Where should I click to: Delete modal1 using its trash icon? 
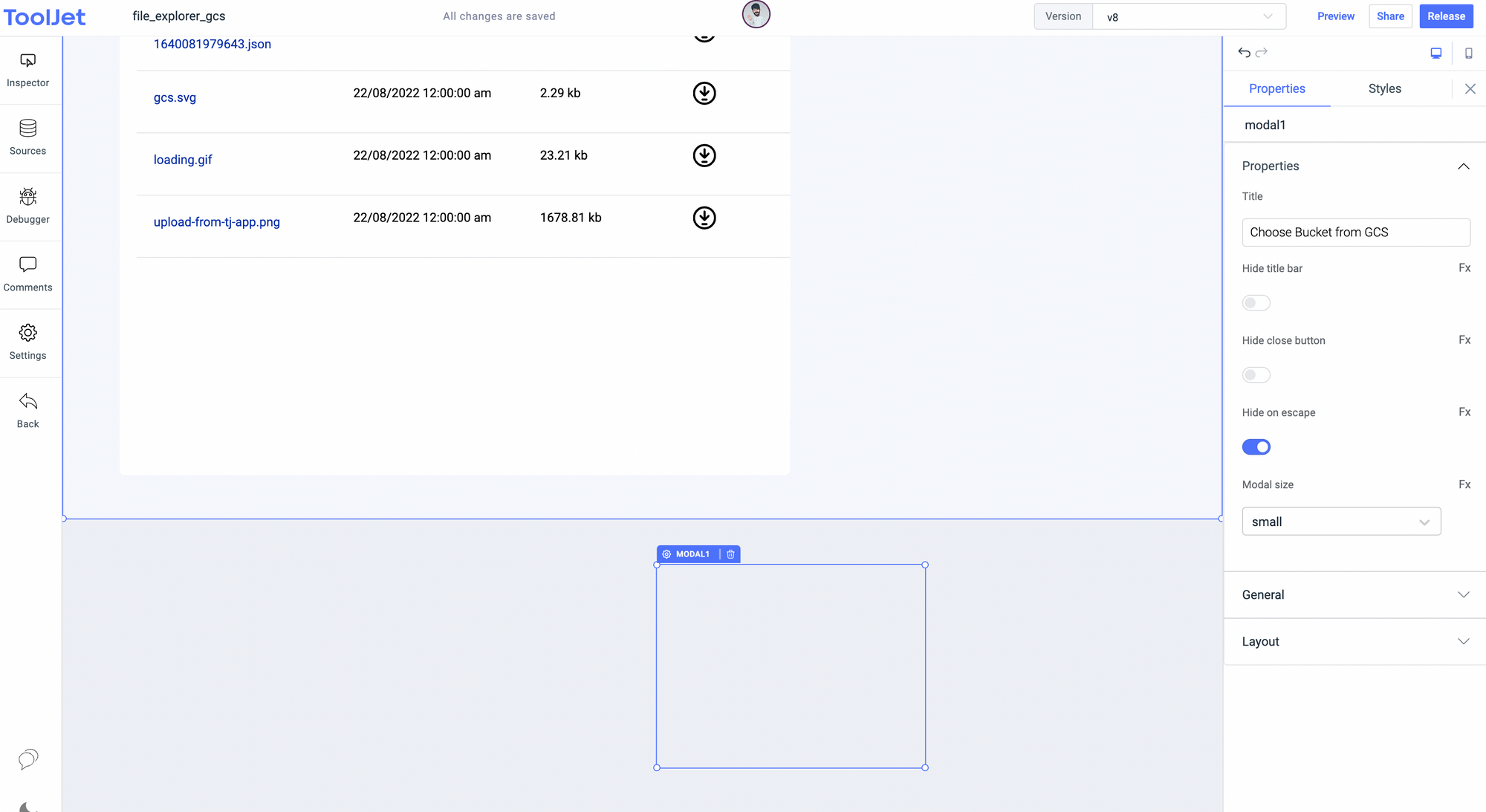(730, 554)
